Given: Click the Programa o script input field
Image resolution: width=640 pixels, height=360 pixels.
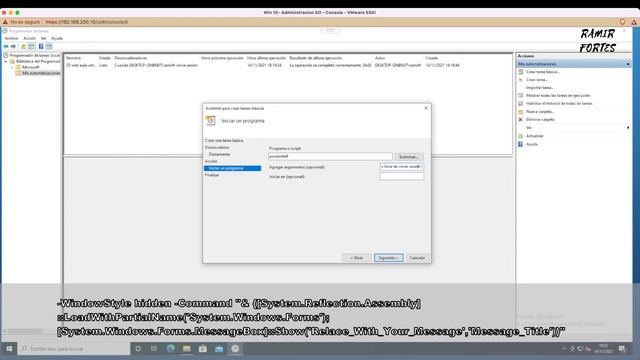Looking at the screenshot, I should pyautogui.click(x=330, y=156).
